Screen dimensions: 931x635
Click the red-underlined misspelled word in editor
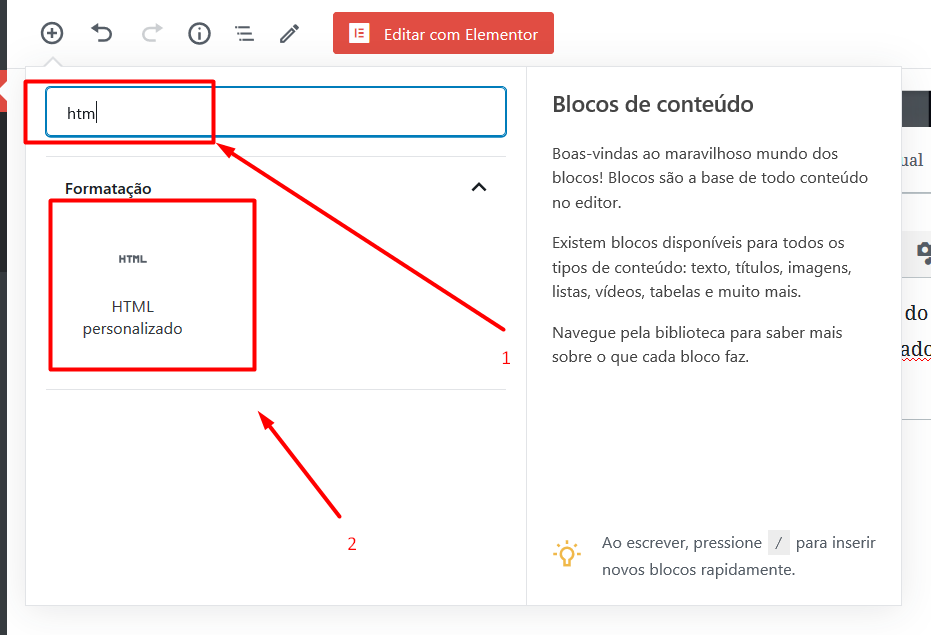pyautogui.click(x=916, y=350)
